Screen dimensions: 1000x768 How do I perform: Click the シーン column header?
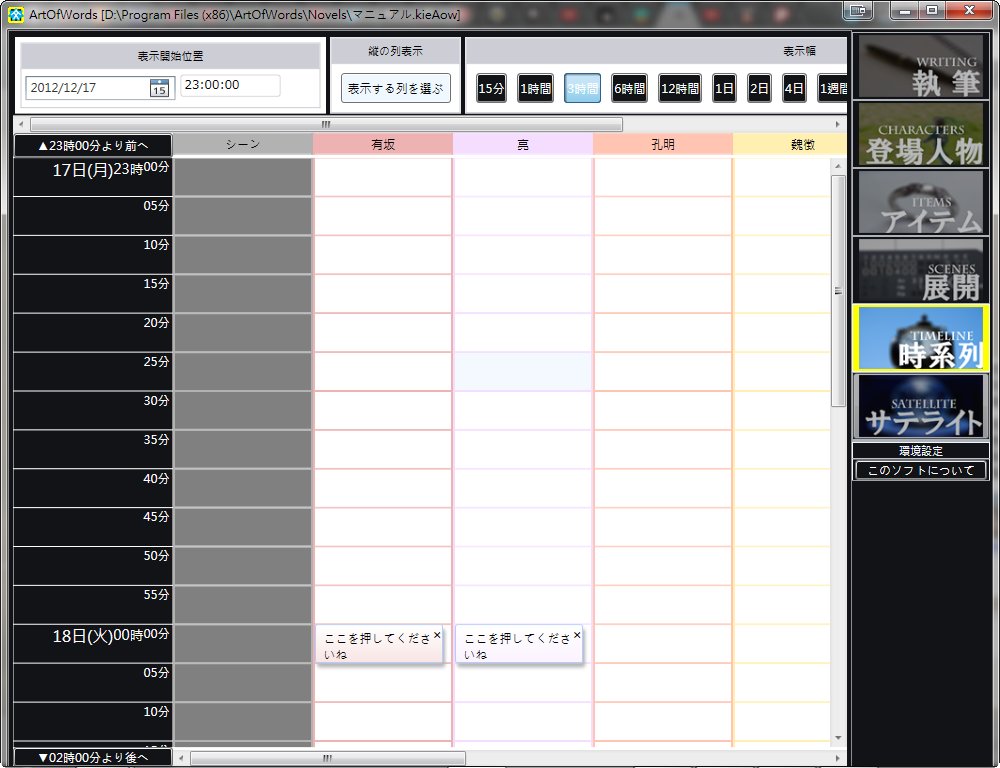243,145
